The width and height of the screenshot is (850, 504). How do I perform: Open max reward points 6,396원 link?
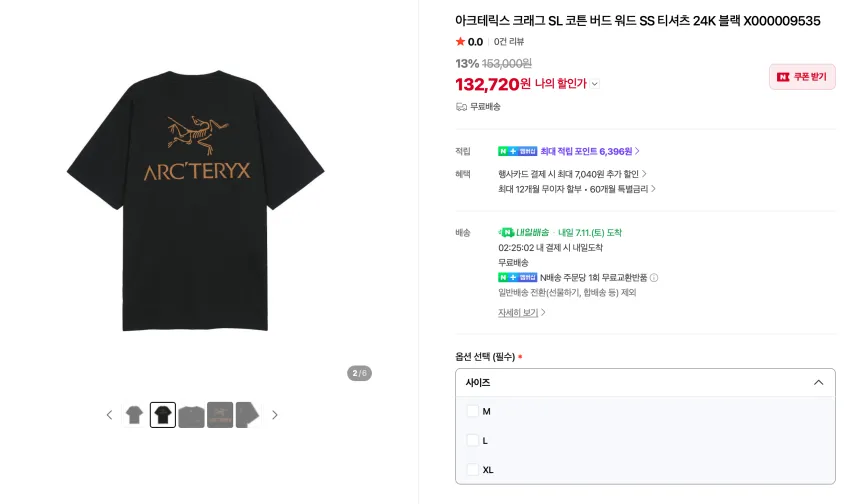(x=590, y=151)
